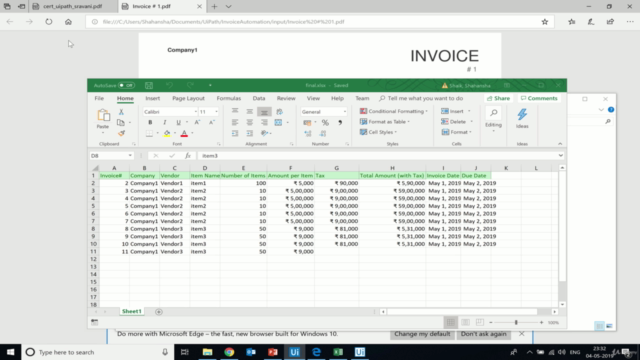Switch to the Review tab
This screenshot has width=640, height=360.
(x=286, y=98)
